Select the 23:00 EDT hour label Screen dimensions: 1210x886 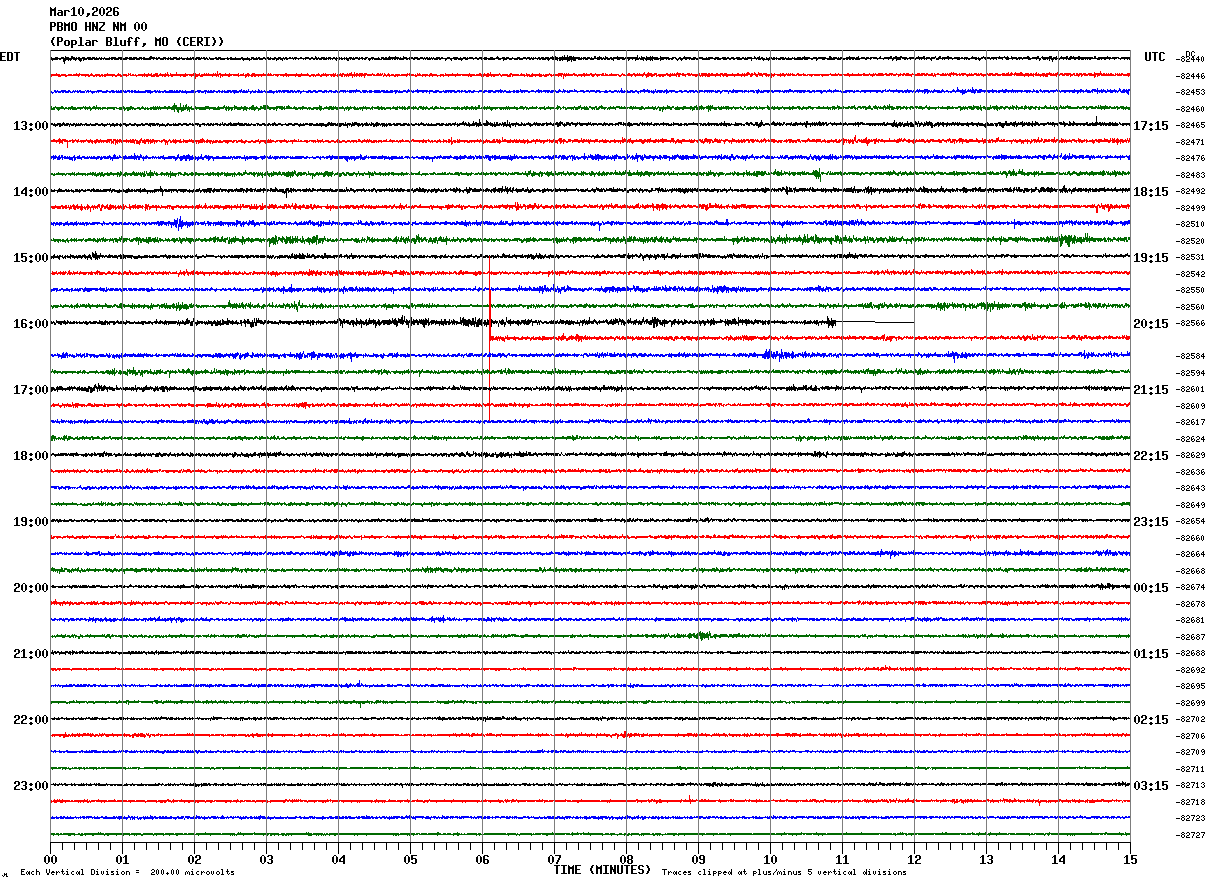(31, 786)
